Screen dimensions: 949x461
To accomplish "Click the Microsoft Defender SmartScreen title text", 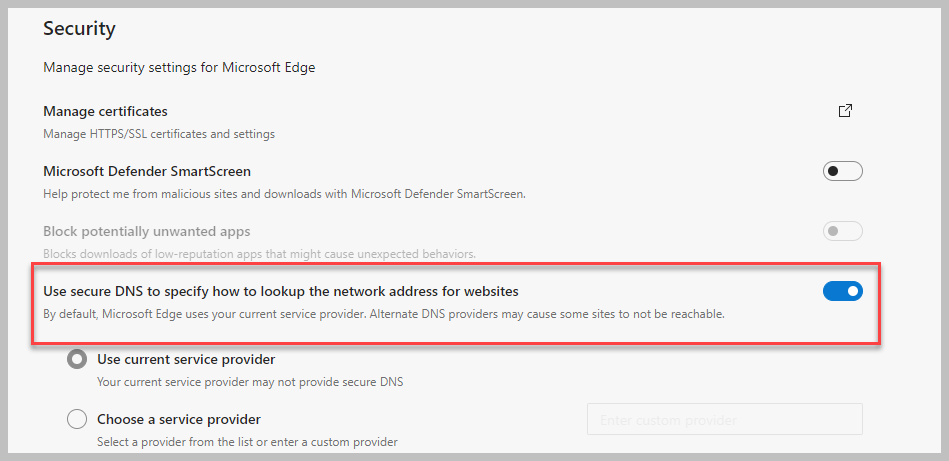I will click(147, 171).
